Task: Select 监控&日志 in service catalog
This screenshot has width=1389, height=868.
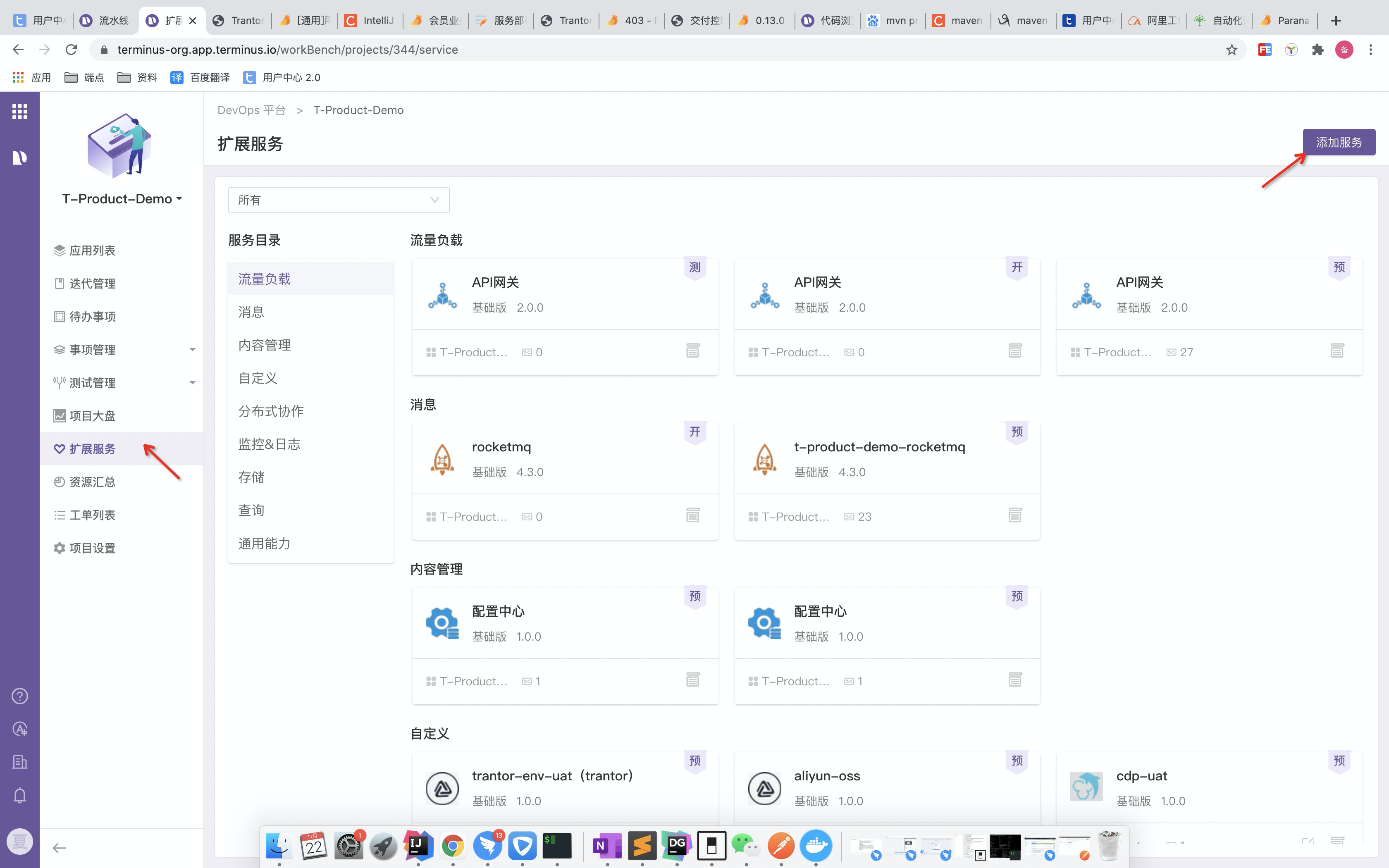Action: (x=310, y=444)
